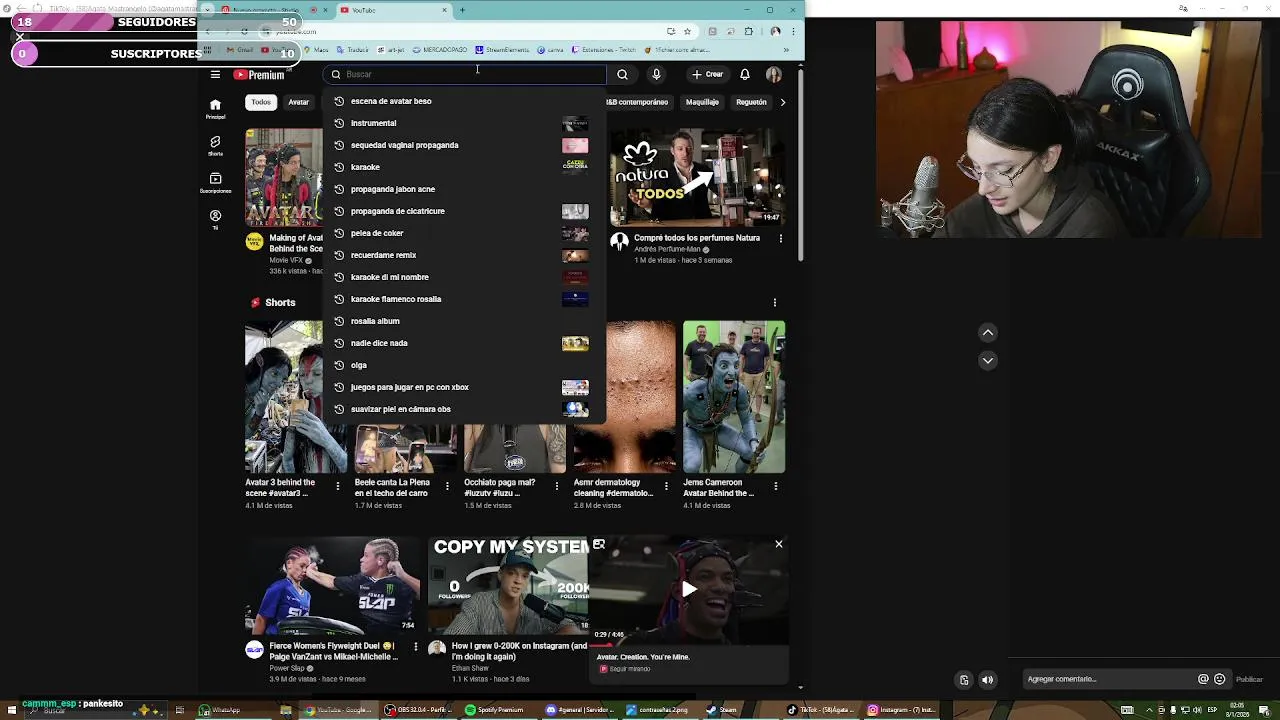
Task: Choose suggestion 'propaganda jabon acne'
Action: coord(464,189)
